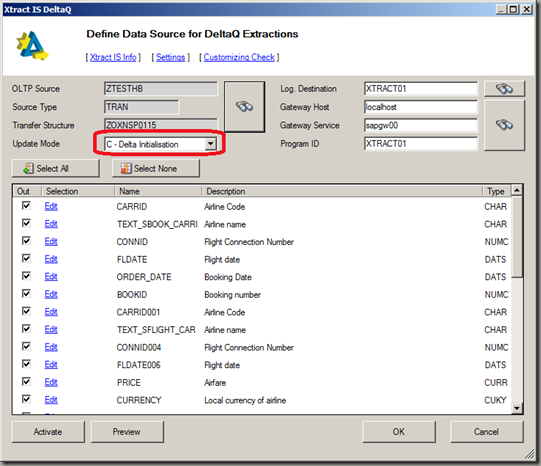
Task: Open the Xtract IS Info link
Action: (x=113, y=57)
